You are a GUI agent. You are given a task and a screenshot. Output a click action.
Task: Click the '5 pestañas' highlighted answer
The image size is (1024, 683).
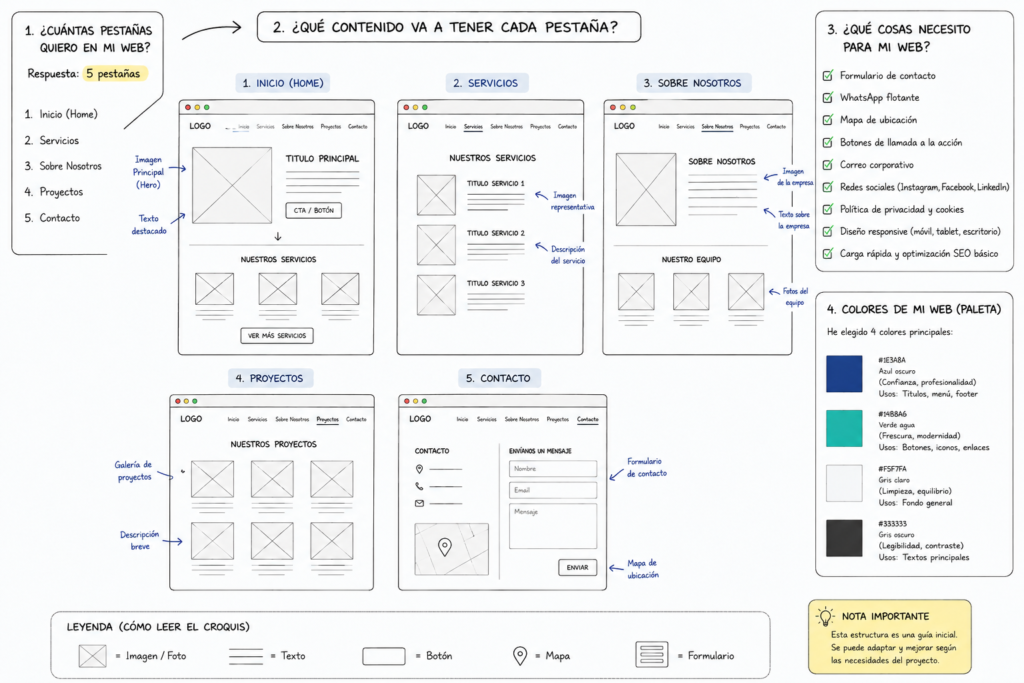(x=114, y=74)
